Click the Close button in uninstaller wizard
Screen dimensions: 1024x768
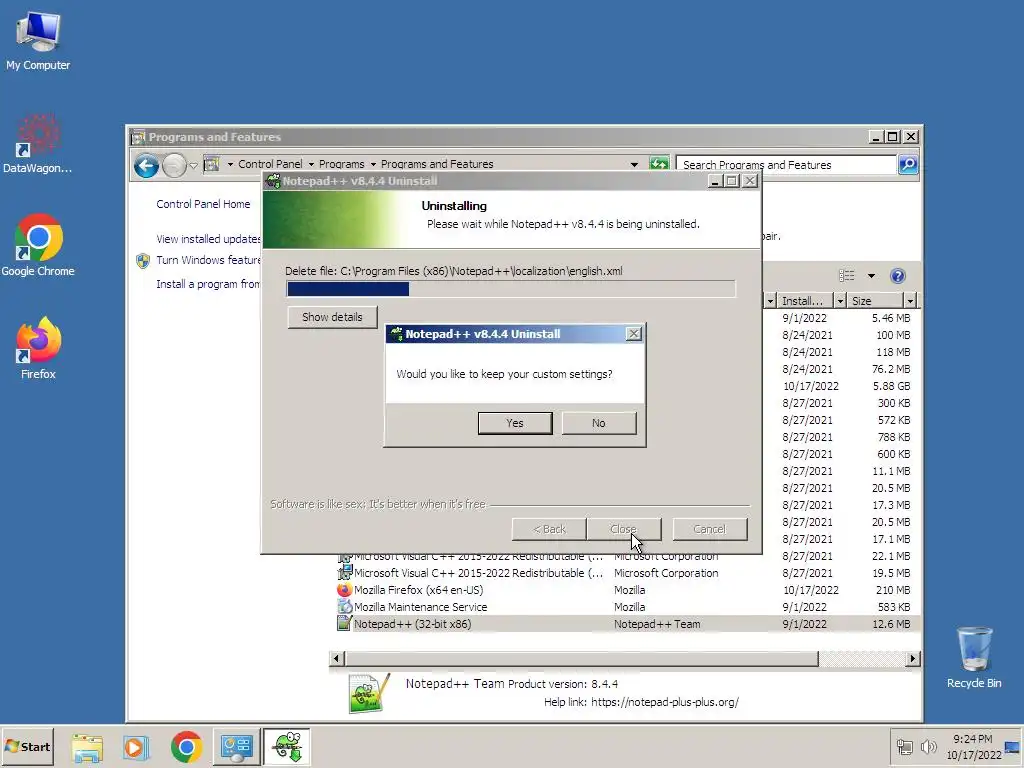pos(624,530)
